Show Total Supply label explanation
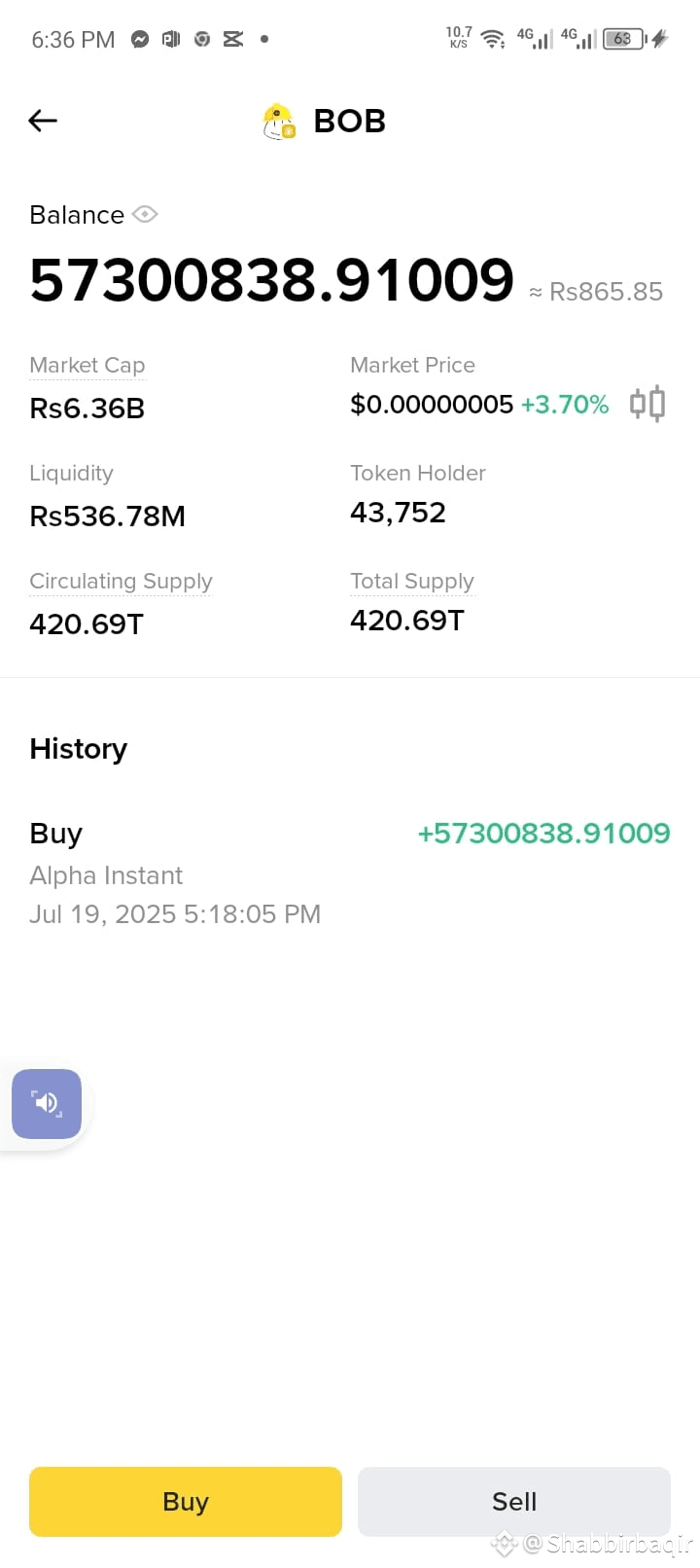700x1568 pixels. pos(412,581)
